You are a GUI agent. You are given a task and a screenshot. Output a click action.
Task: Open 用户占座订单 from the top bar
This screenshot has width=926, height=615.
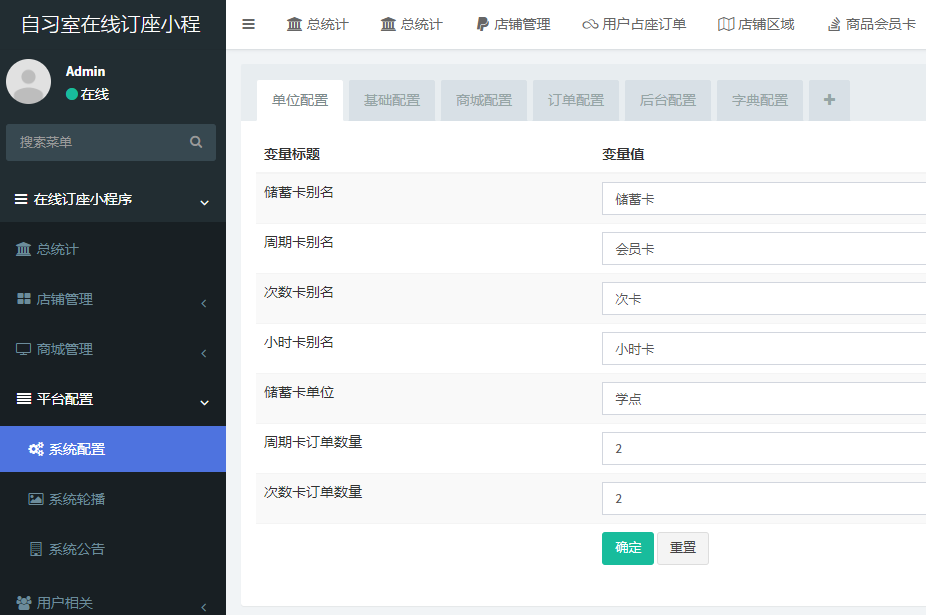634,24
